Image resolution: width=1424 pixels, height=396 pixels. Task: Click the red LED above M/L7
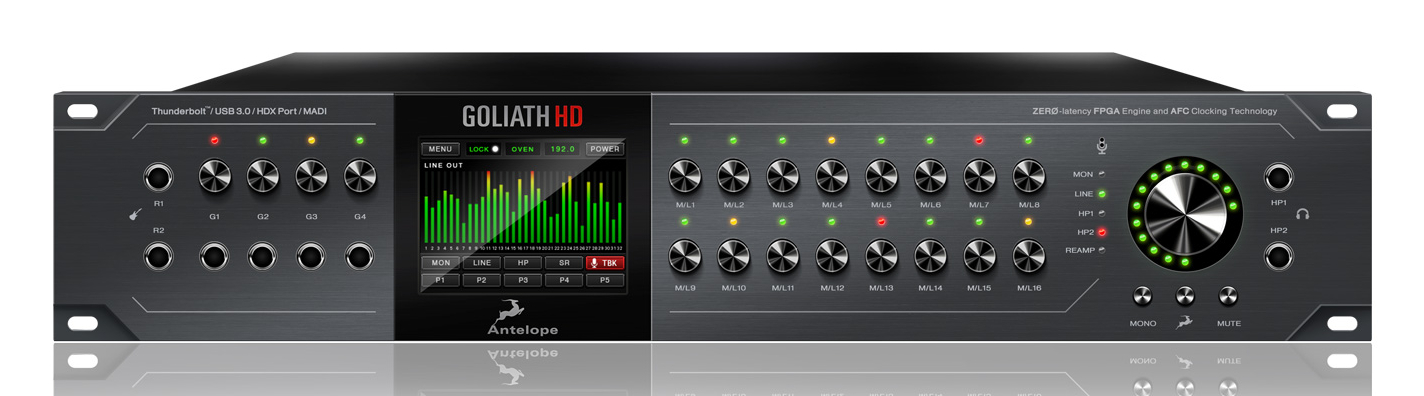coord(979,140)
